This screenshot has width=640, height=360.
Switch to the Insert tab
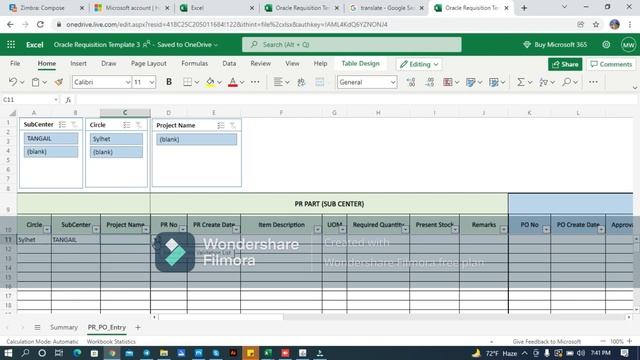pyautogui.click(x=78, y=64)
